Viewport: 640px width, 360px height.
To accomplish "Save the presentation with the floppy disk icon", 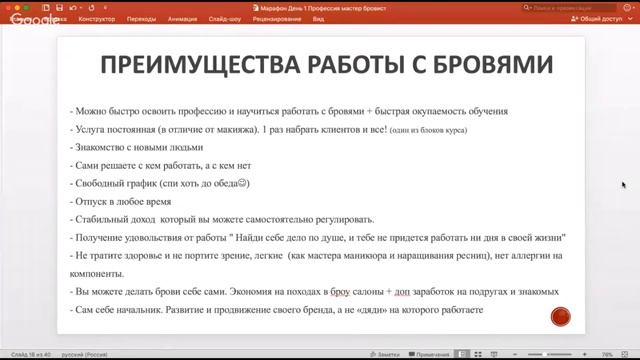I will [x=60, y=8].
